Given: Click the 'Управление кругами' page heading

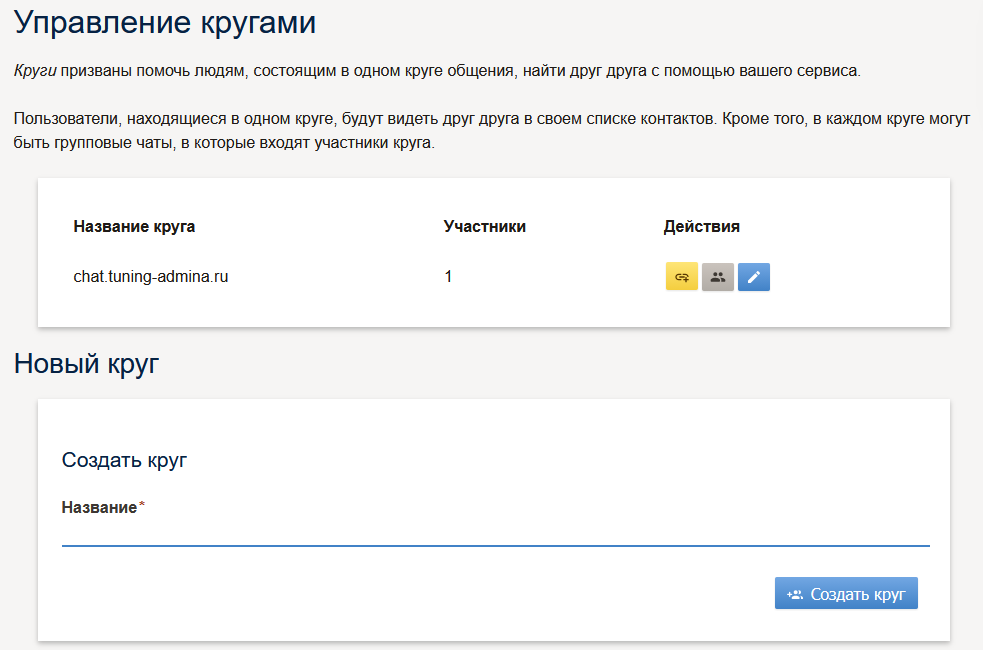Looking at the screenshot, I should tap(165, 23).
